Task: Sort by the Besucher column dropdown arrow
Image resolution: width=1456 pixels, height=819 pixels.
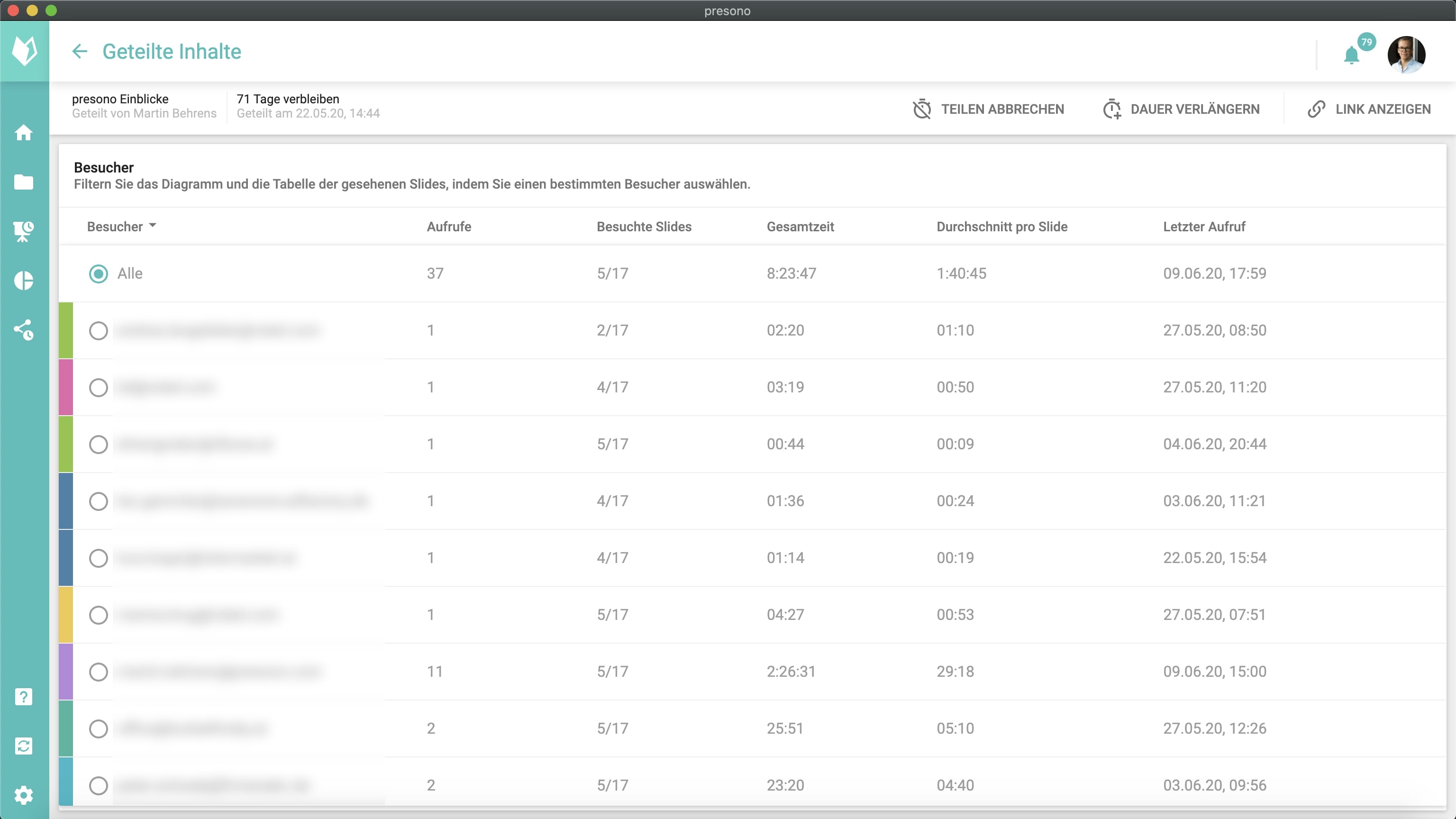Action: point(153,226)
